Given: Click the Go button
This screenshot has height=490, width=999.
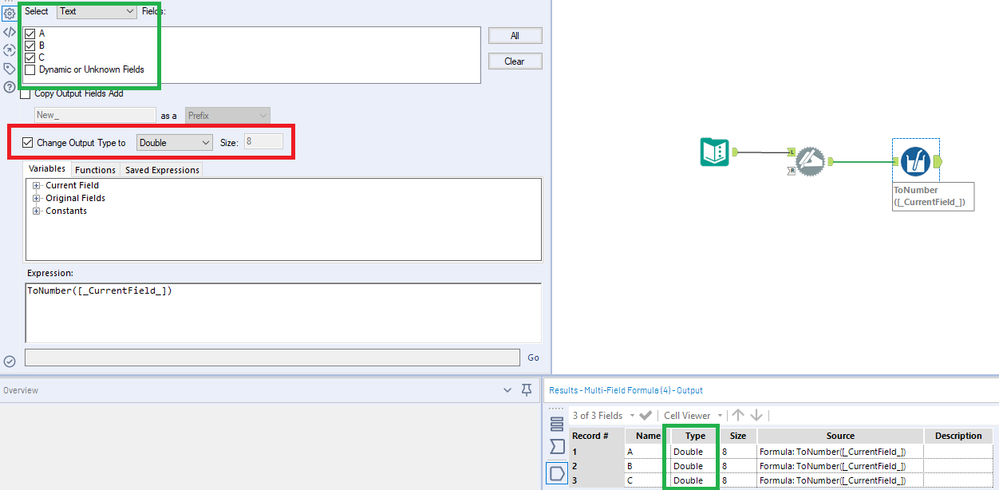Looking at the screenshot, I should 533,358.
